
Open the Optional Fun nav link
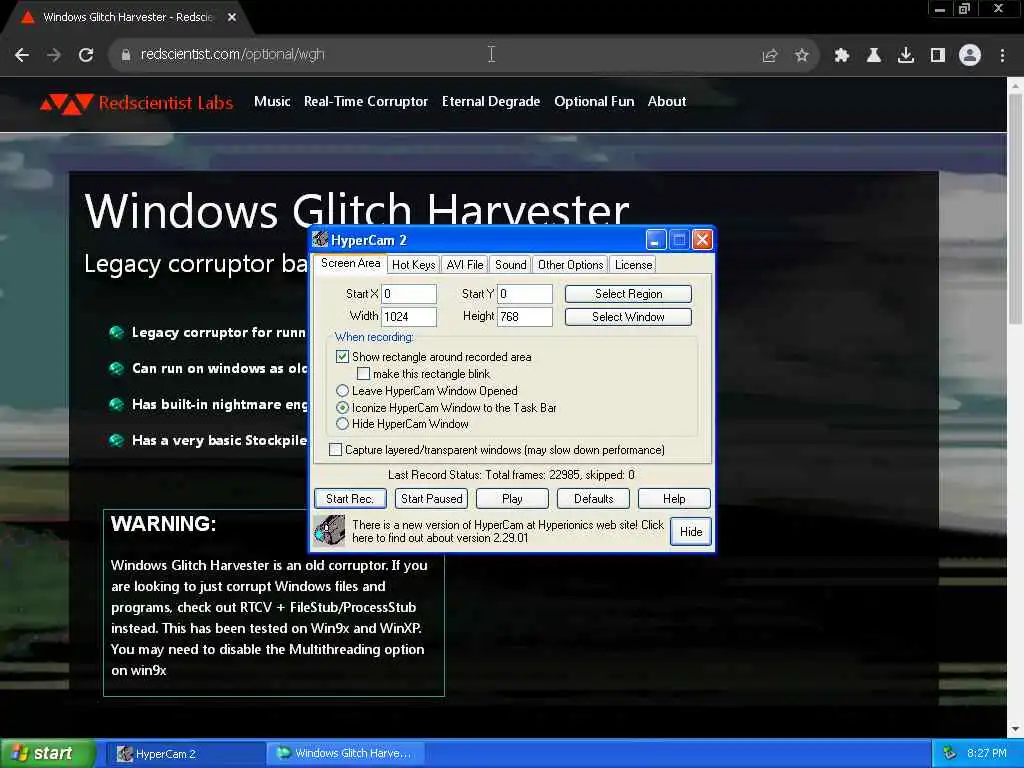594,101
